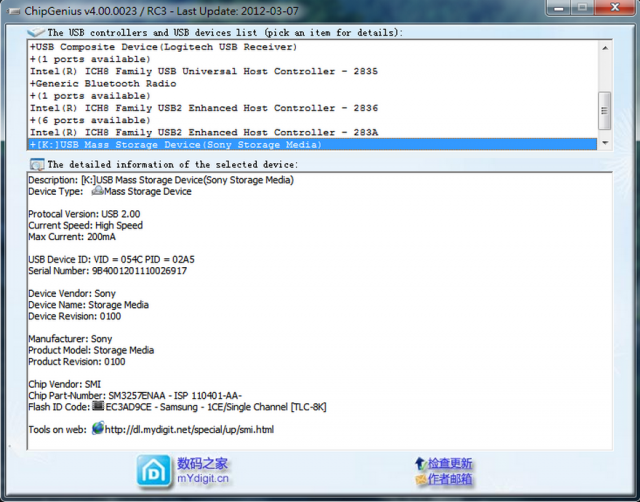Click the arrow icon beside 检查更新
The image size is (640, 502).
coord(420,463)
